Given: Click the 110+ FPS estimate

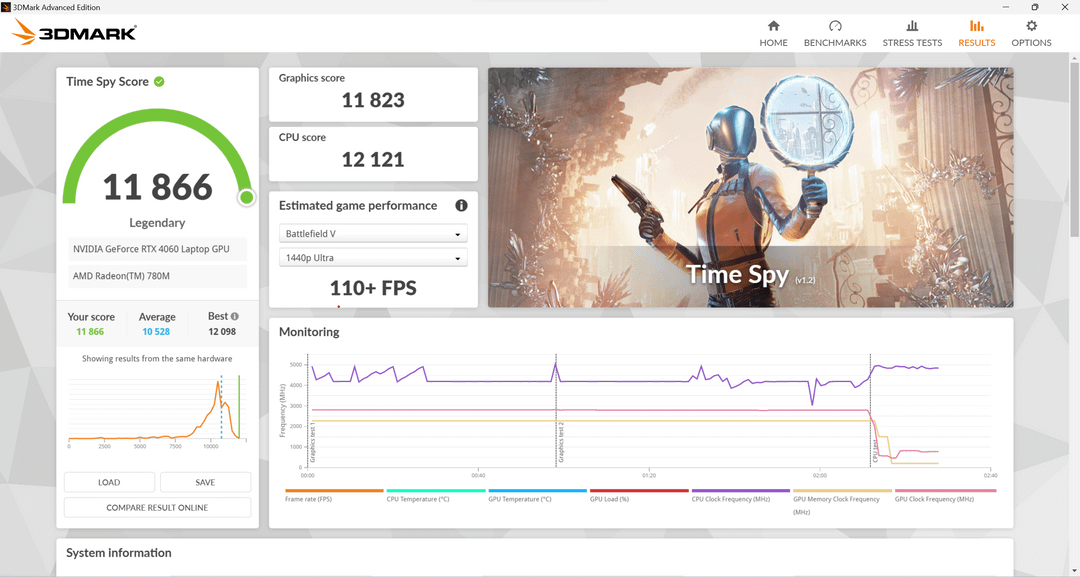Looking at the screenshot, I should 373,288.
